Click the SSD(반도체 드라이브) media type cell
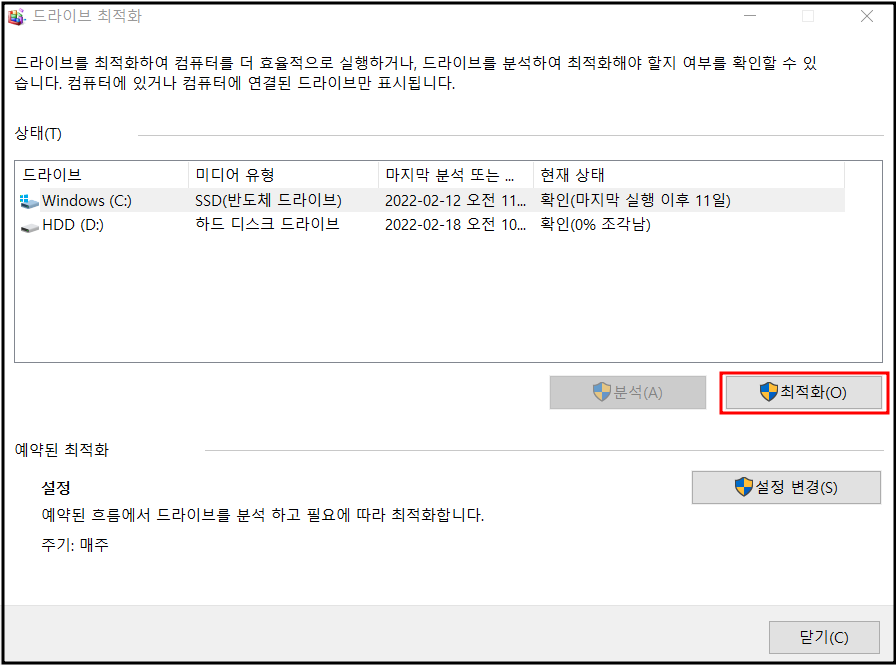The image size is (896, 665). [268, 201]
